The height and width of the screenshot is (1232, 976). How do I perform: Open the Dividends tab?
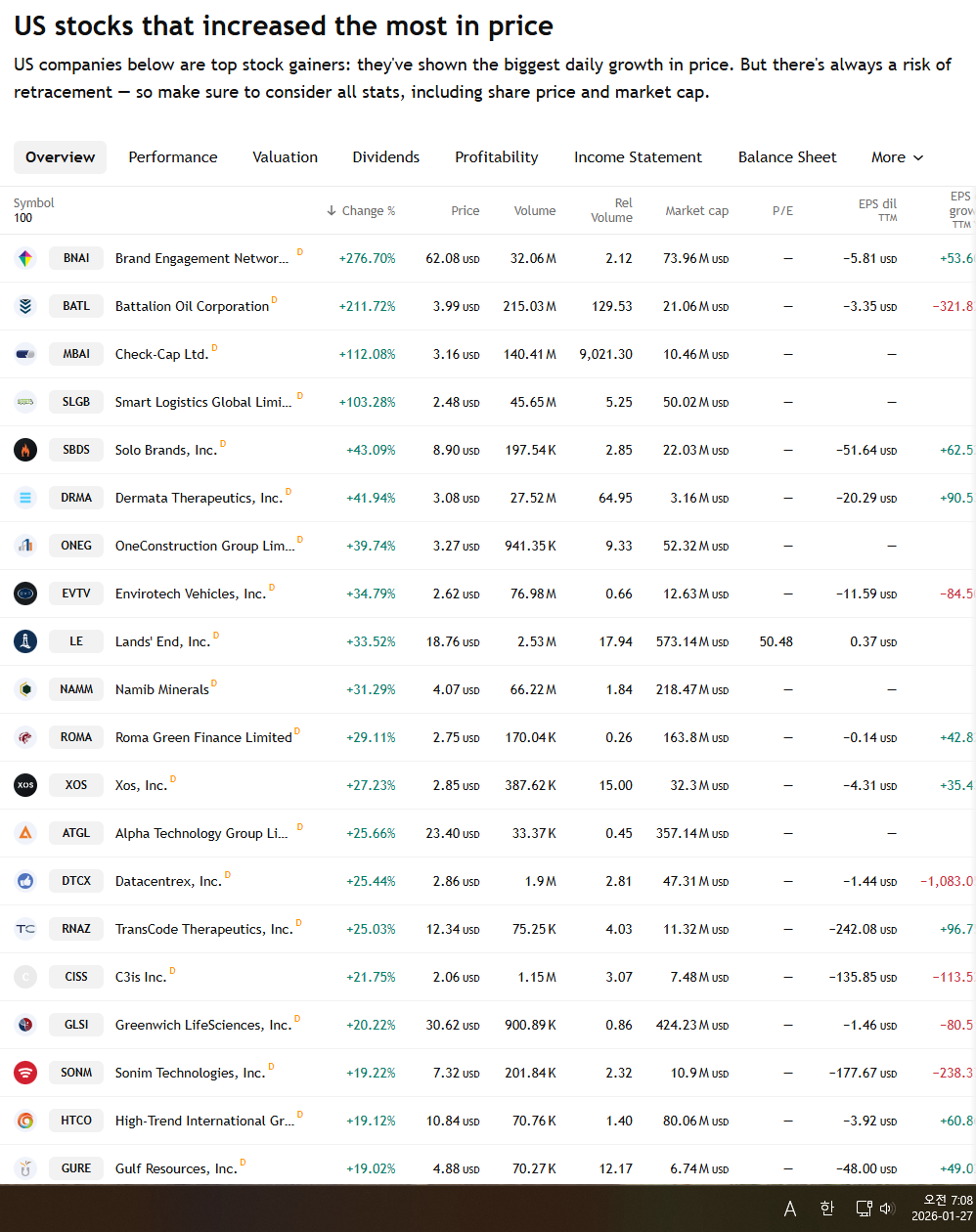386,157
